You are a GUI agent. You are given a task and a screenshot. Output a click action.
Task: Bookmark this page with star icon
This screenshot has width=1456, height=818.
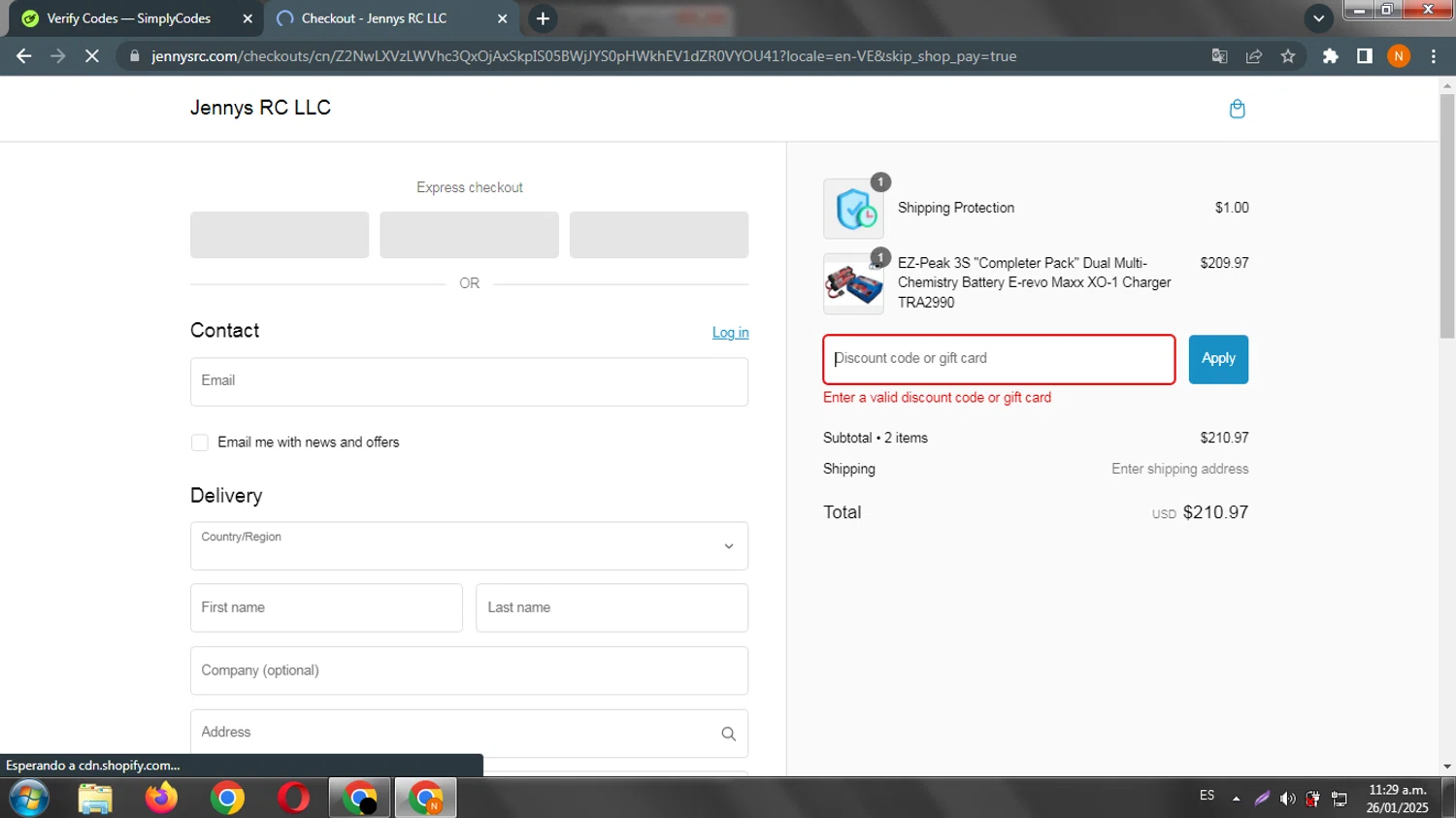[x=1288, y=56]
